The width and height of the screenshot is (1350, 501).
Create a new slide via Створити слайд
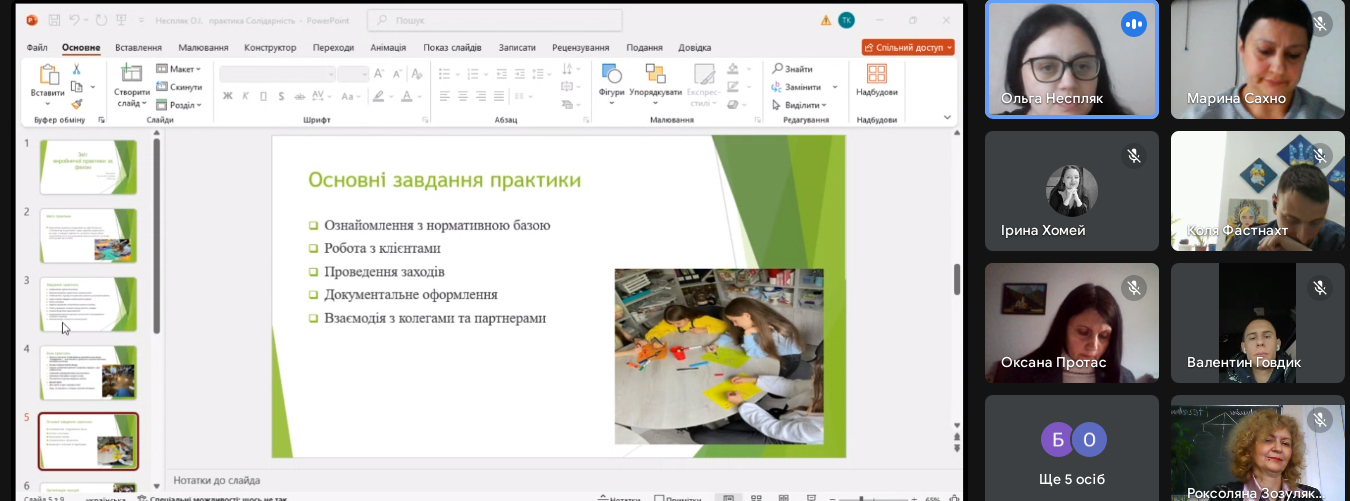point(132,86)
